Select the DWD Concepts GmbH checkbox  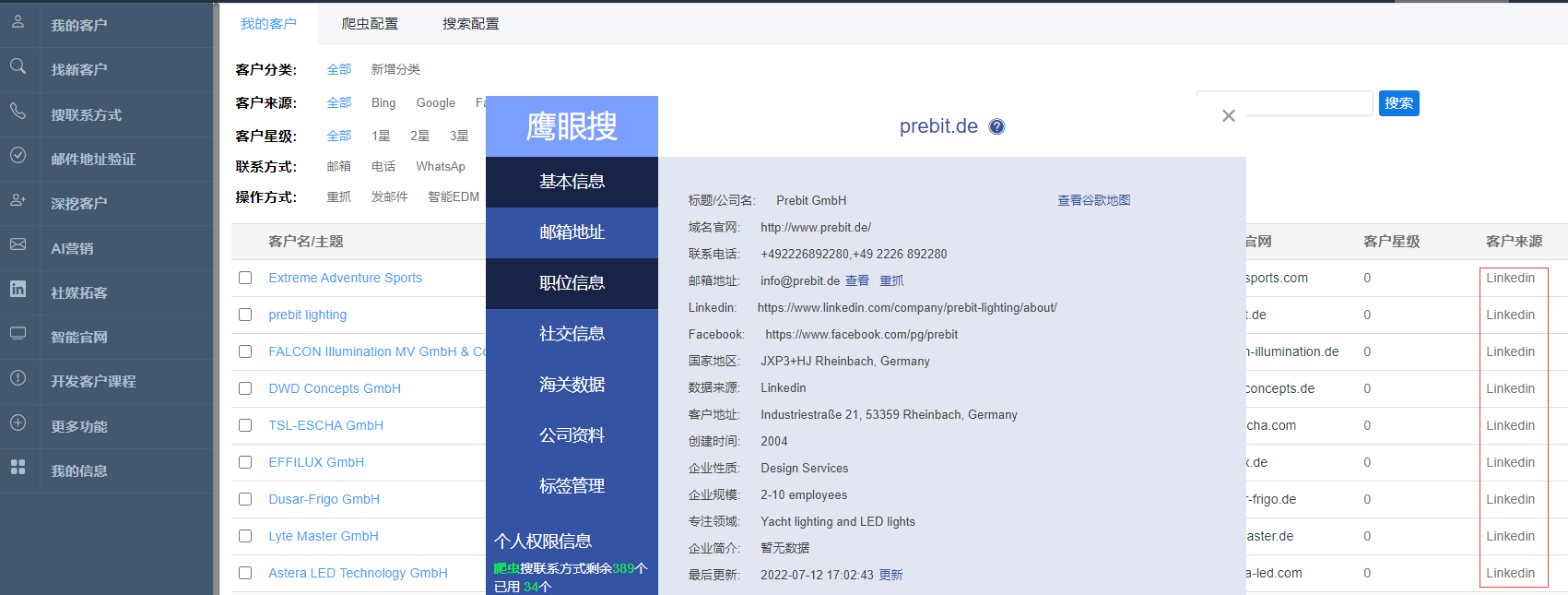[x=245, y=388]
